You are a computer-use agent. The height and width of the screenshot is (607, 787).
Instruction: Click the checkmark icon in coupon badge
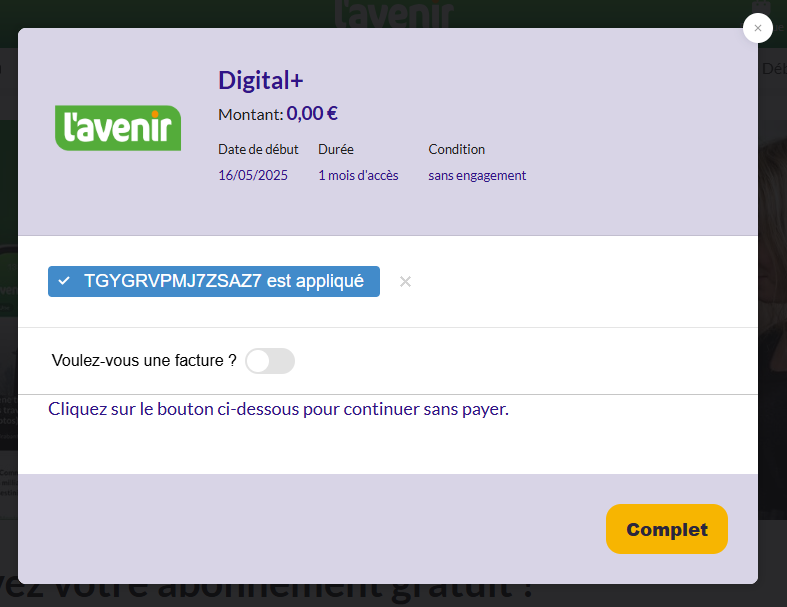pyautogui.click(x=64, y=281)
